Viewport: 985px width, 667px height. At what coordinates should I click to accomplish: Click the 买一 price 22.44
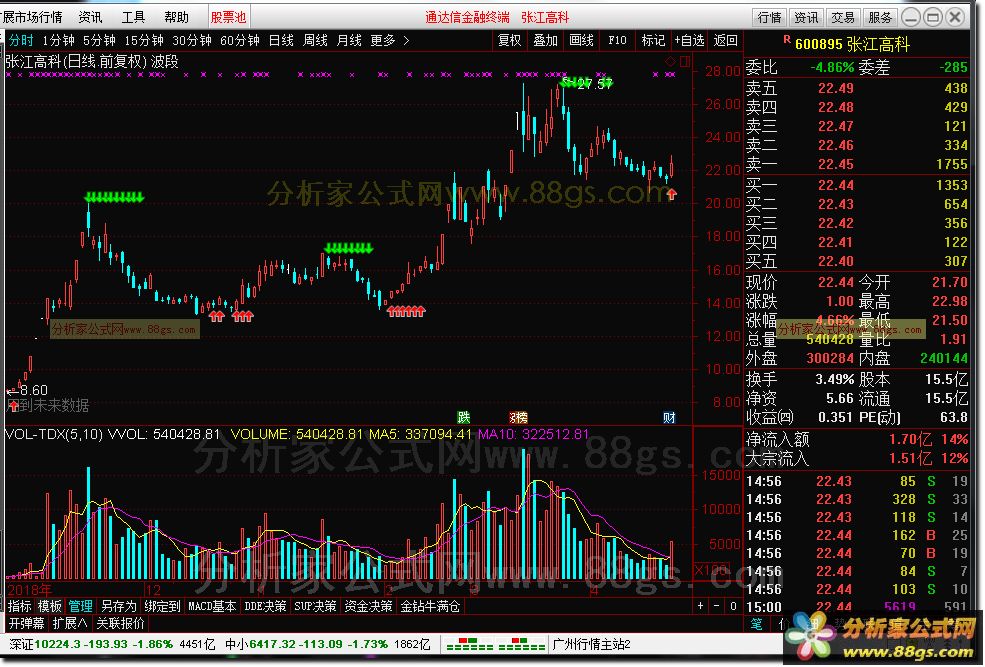(835, 185)
